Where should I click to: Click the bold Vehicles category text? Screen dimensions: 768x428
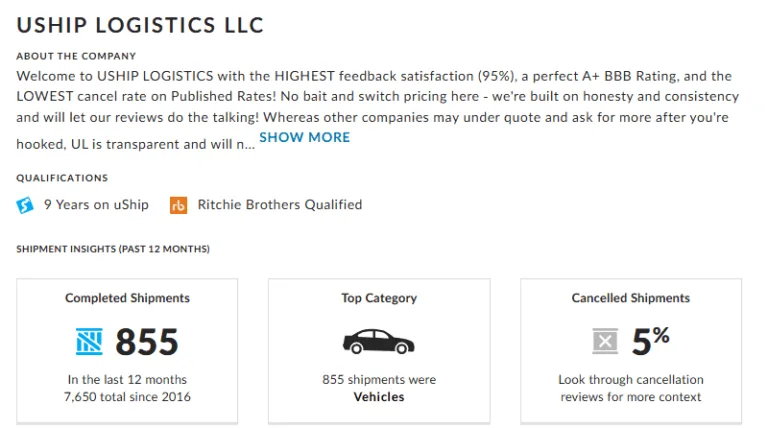[379, 397]
